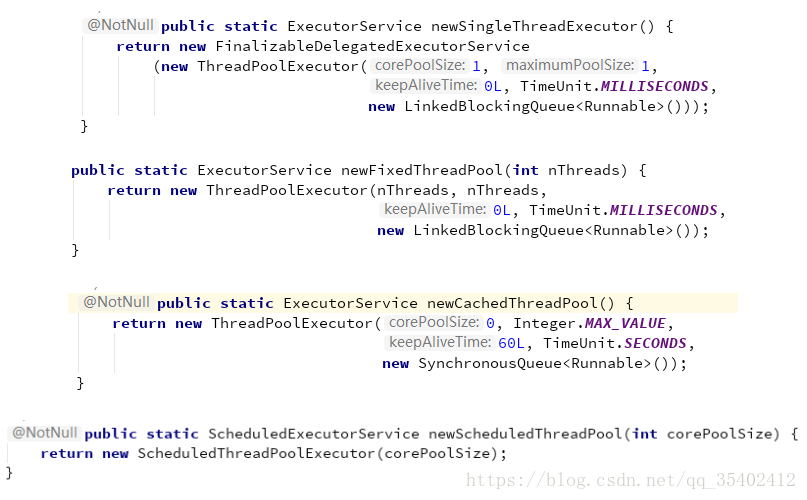
Task: Click ScheduledExecutorService return type
Action: pos(314,434)
